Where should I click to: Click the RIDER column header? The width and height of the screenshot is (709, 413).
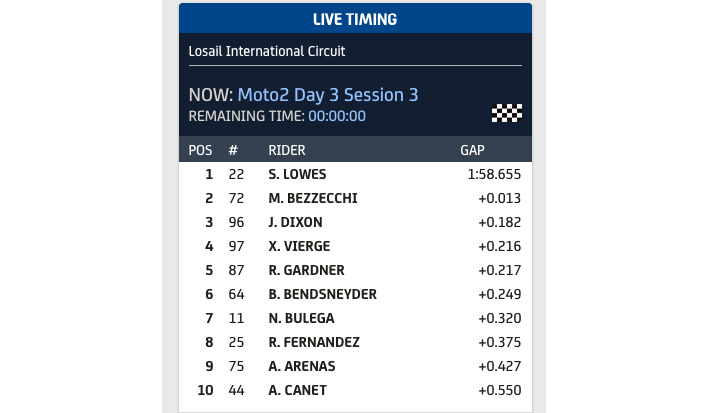[287, 150]
